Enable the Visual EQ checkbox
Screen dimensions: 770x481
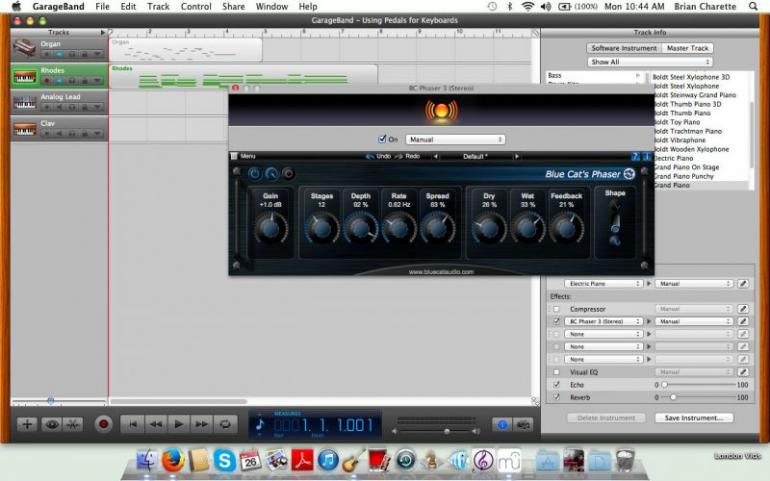coord(556,372)
